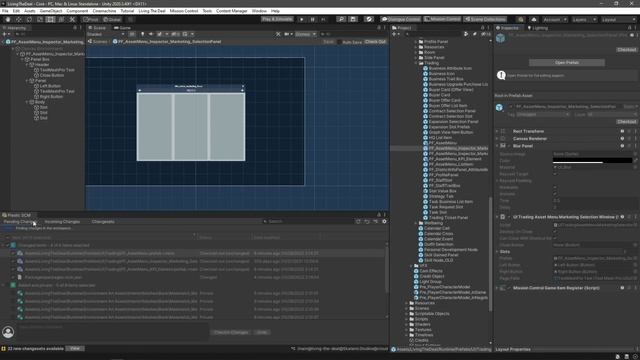Toggle the Auto Save checkbox

(339, 42)
